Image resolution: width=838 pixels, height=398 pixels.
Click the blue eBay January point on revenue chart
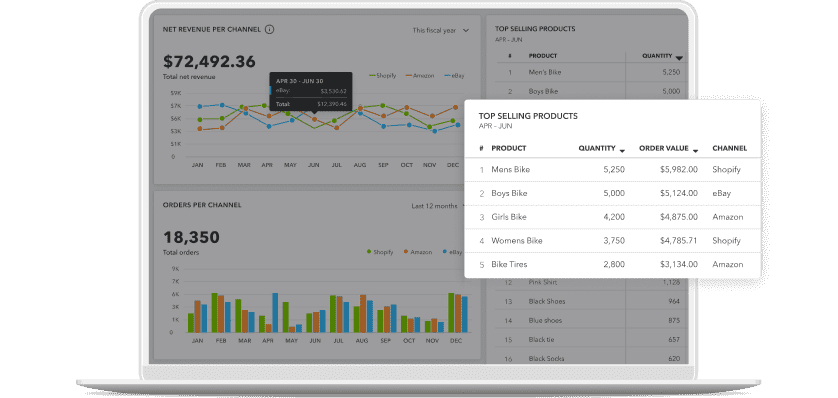click(x=199, y=106)
